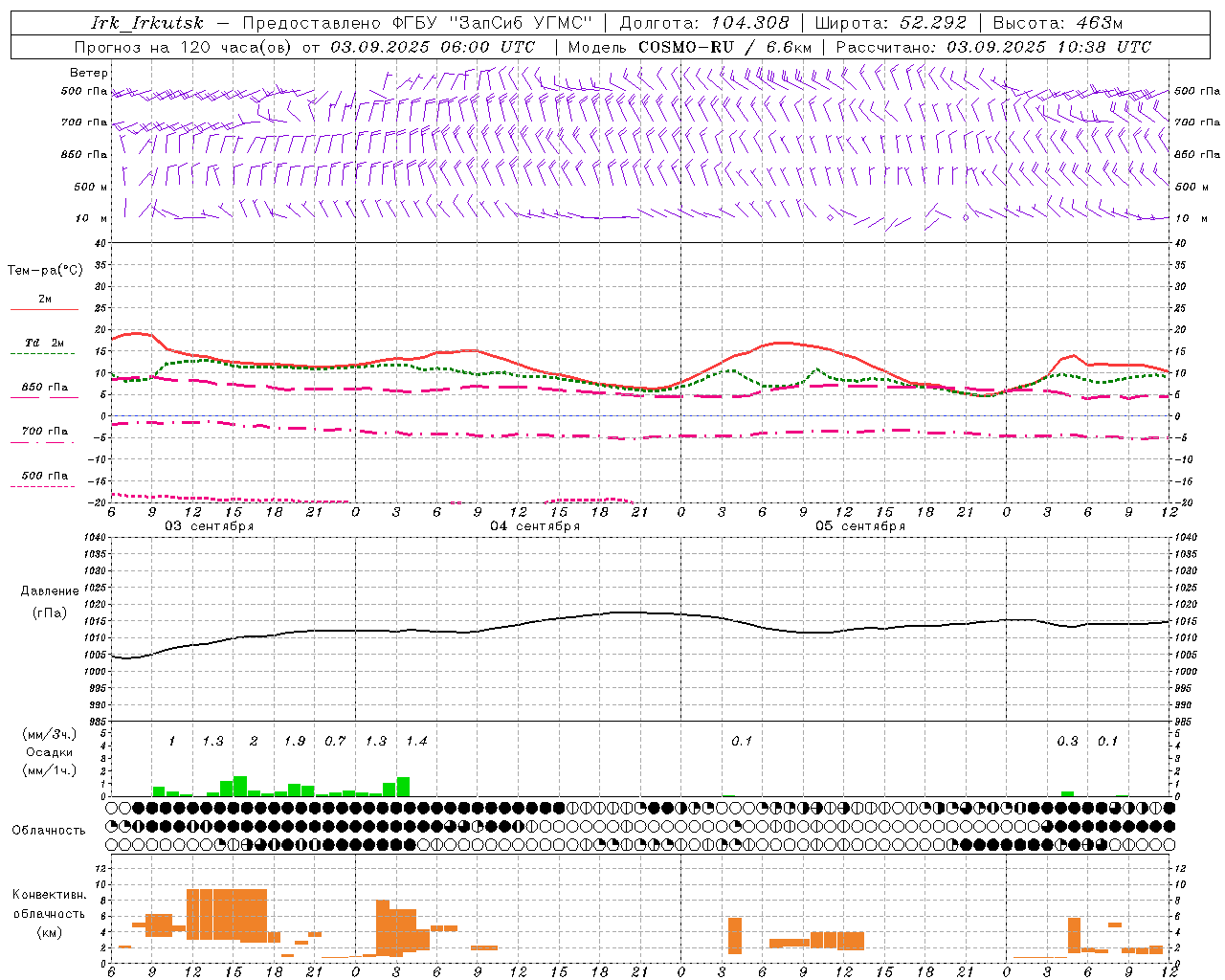The height and width of the screenshot is (980, 1225).
Task: Click the "Td 2м" dew point legend entry
Action: coord(44,343)
